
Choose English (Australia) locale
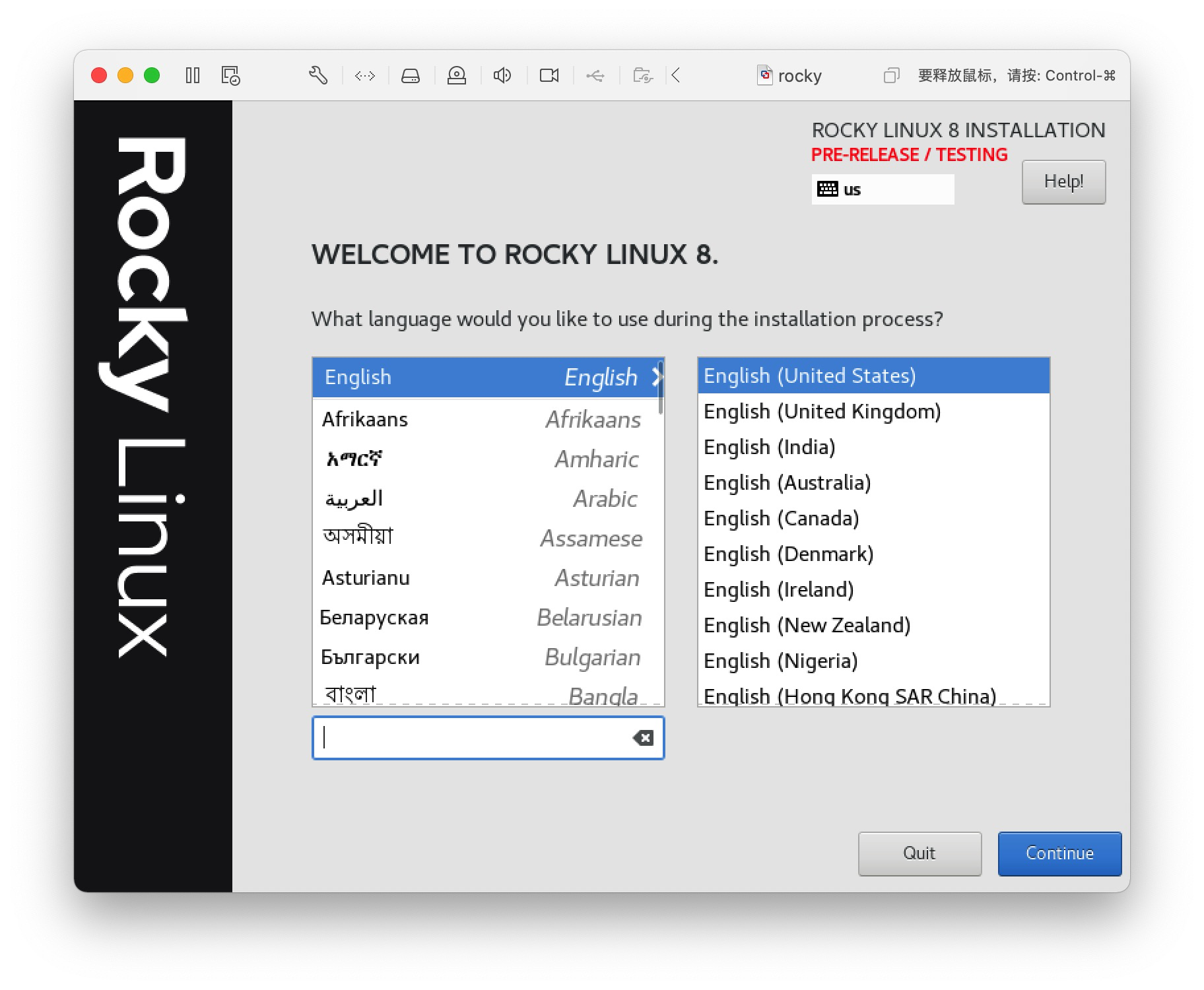click(x=873, y=483)
